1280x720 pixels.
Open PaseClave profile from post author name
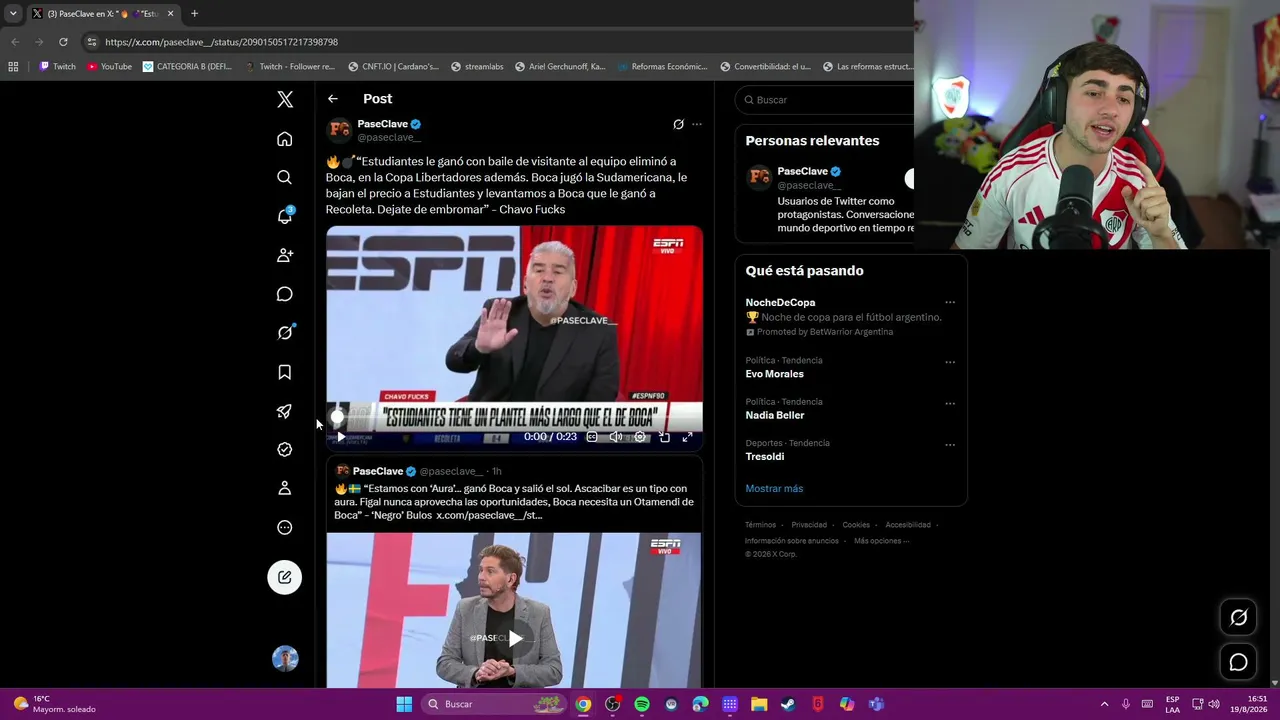[383, 124]
